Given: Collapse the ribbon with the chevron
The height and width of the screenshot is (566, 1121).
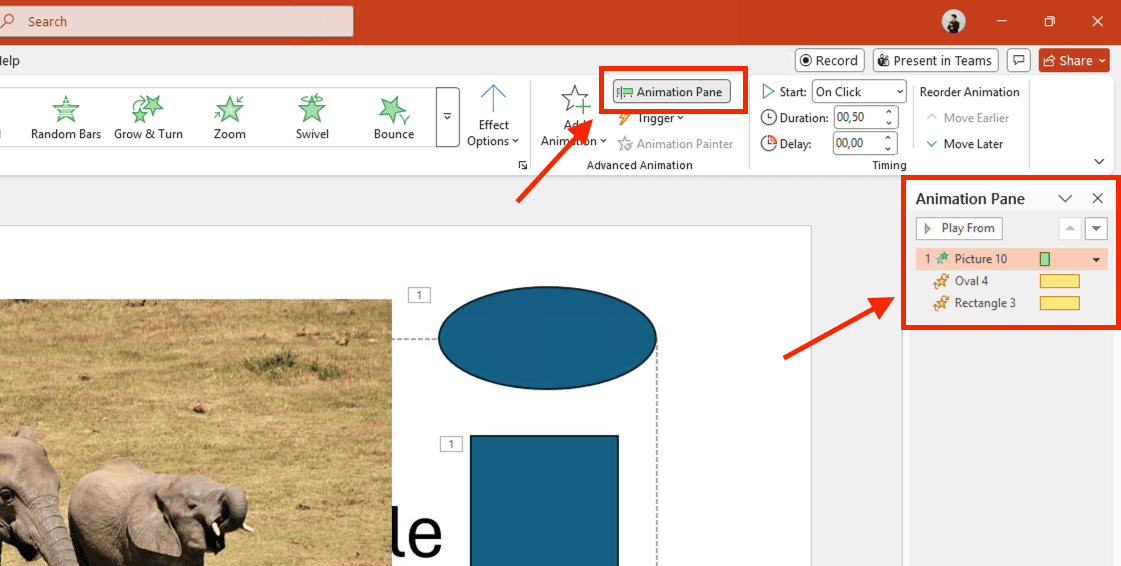Looking at the screenshot, I should click(1099, 162).
